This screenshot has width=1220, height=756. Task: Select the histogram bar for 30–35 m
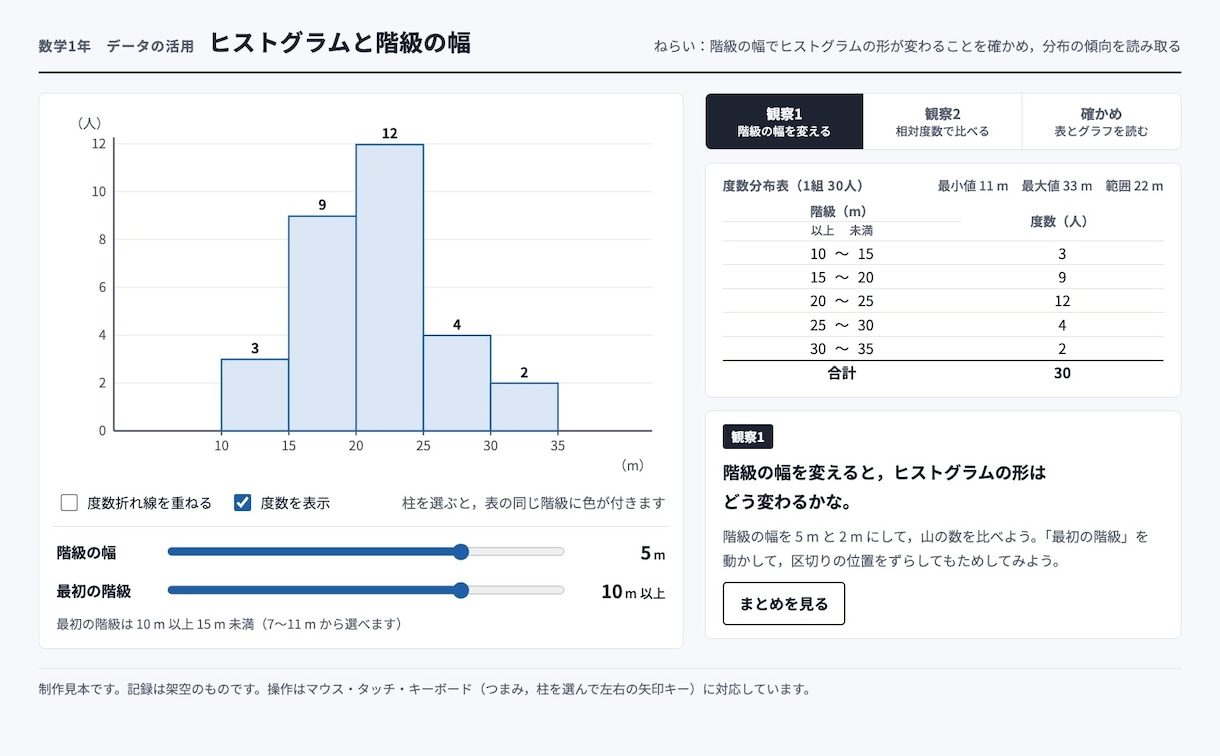coord(524,407)
